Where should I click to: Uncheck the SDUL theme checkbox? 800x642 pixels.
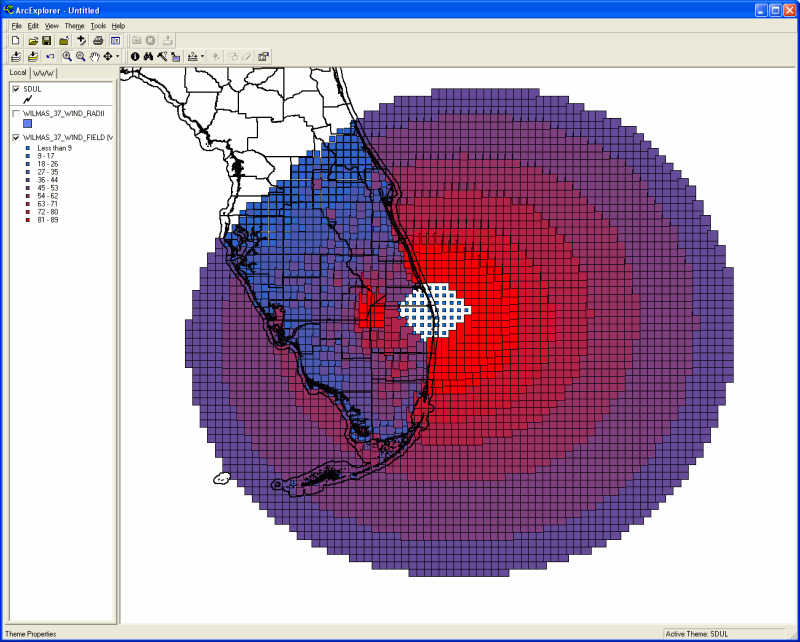[16, 89]
